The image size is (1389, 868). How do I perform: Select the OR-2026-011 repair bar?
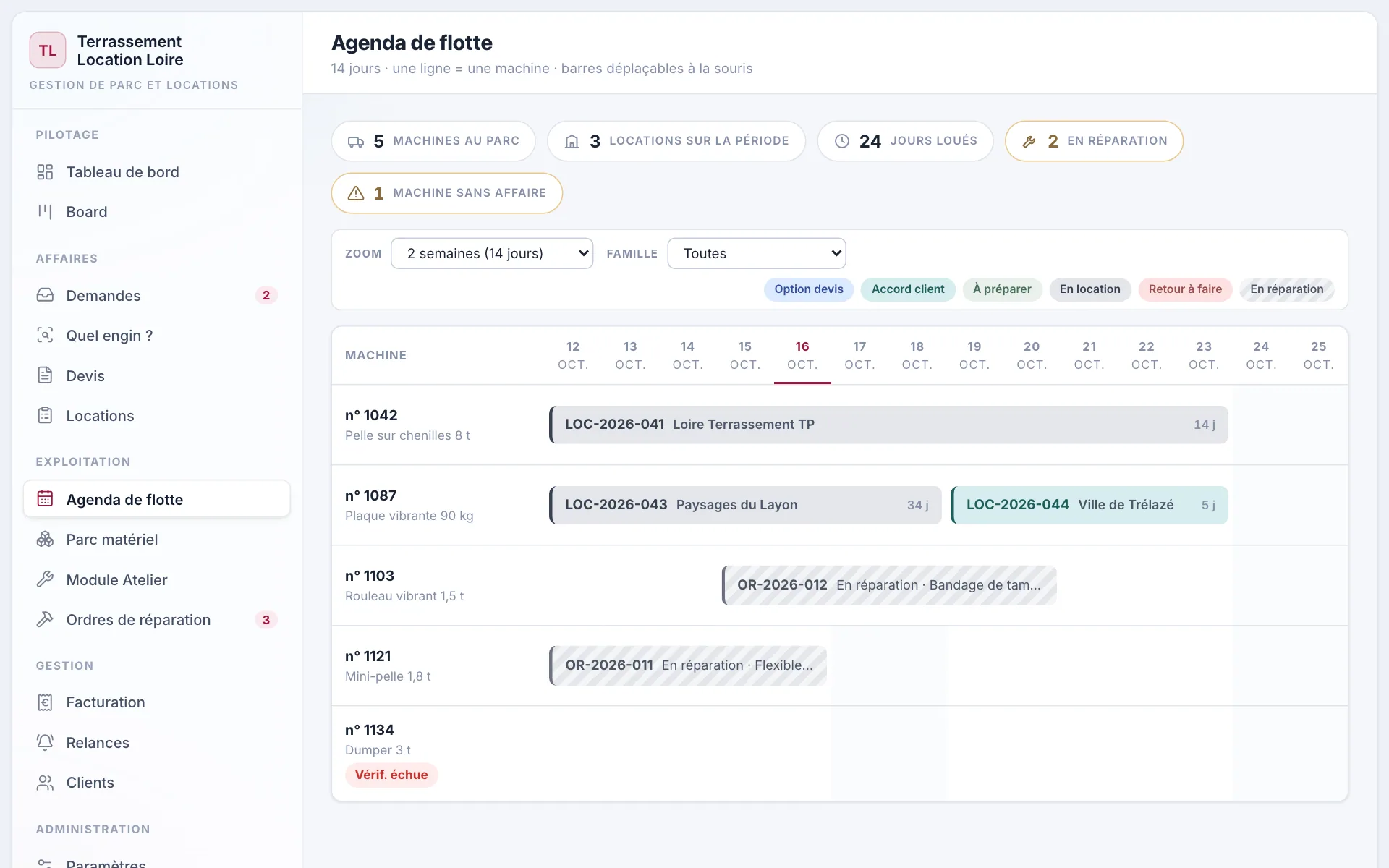[688, 665]
